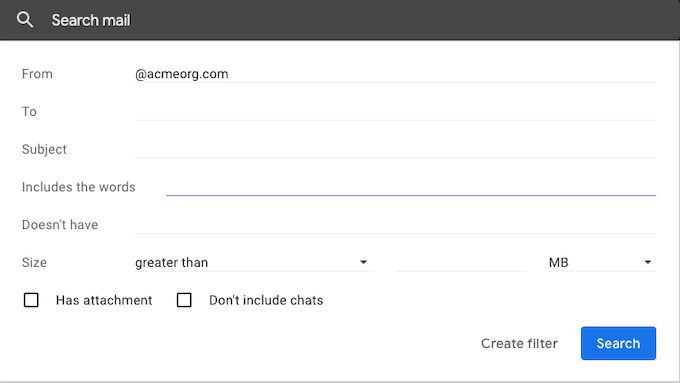Click the From row label
Image resolution: width=680 pixels, height=383 pixels.
(37, 74)
